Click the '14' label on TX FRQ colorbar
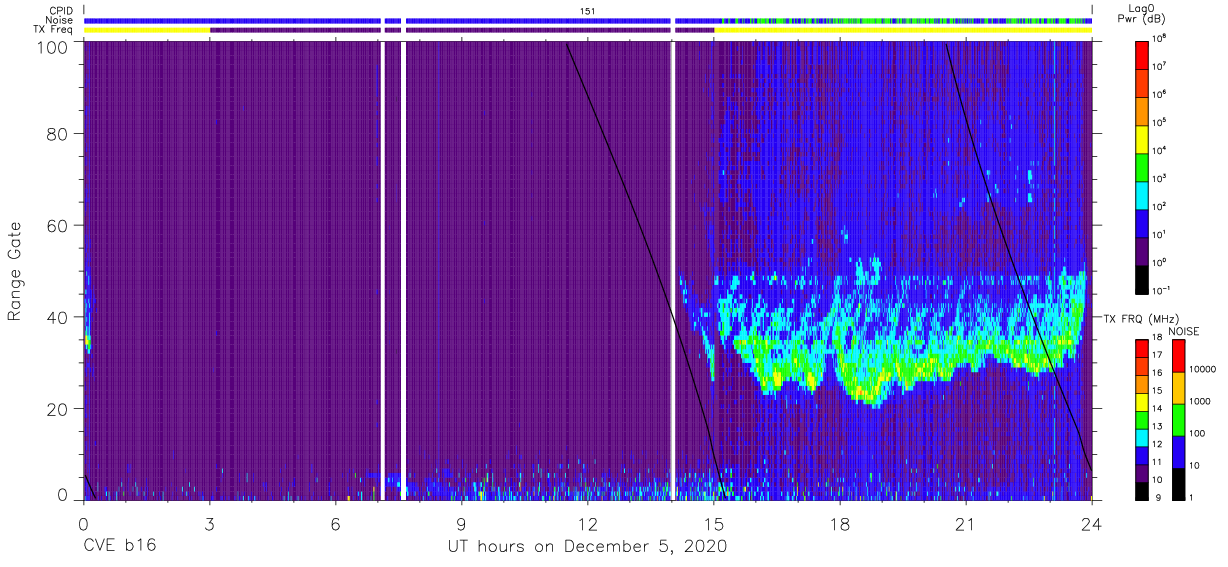 click(x=1157, y=409)
